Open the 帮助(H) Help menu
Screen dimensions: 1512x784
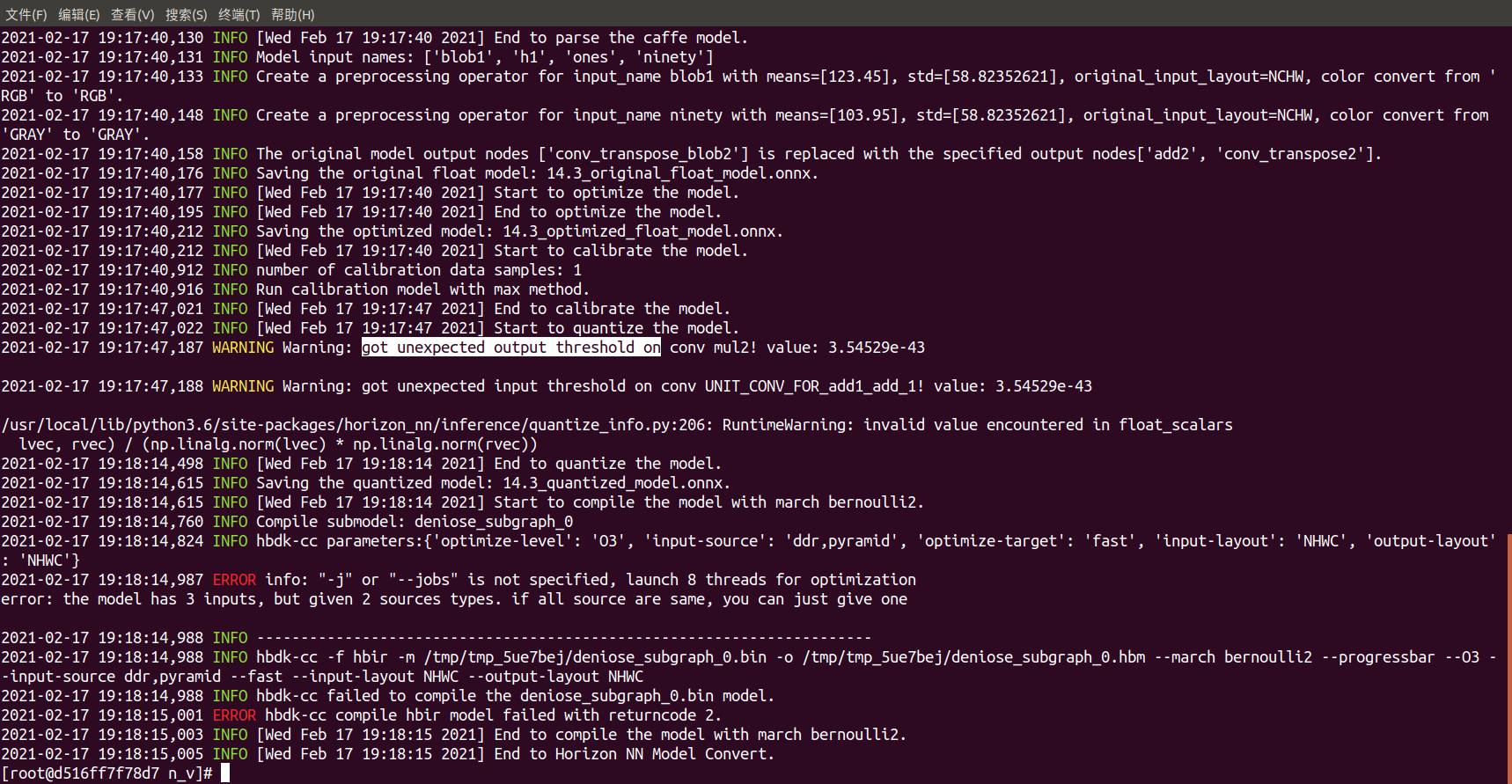click(292, 14)
